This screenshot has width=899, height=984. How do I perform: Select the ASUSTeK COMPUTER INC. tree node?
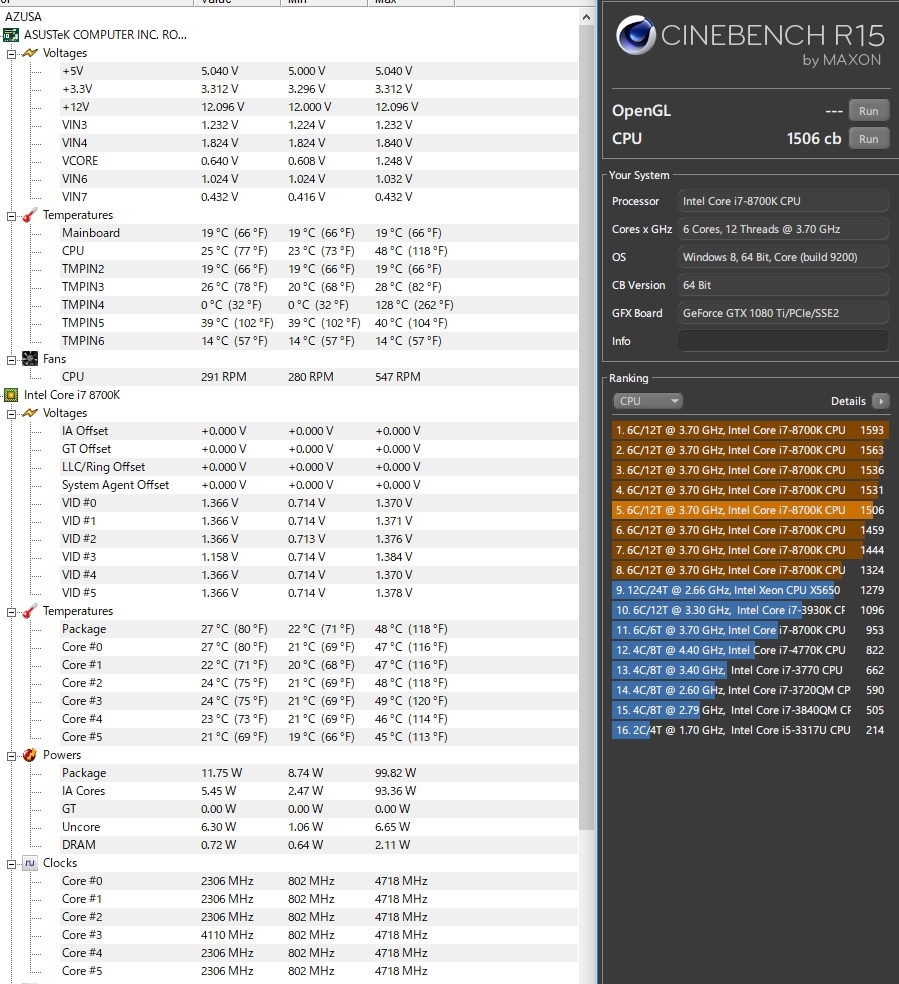point(105,35)
